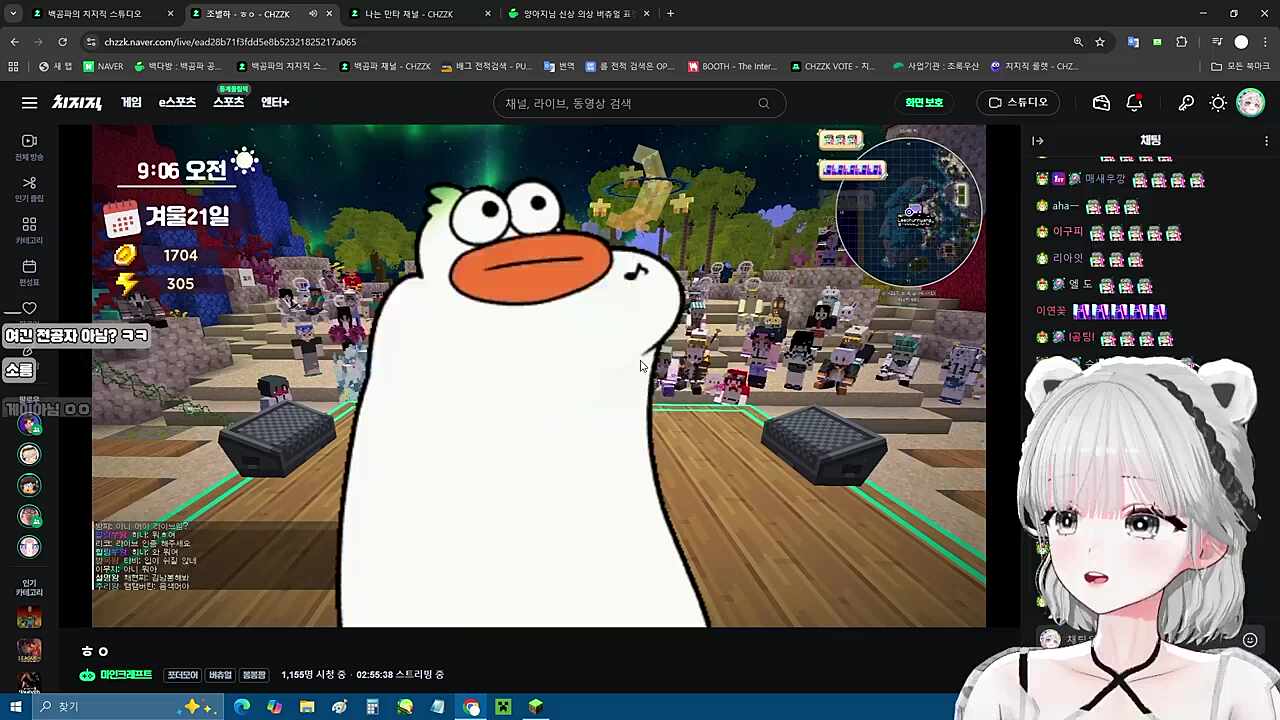Viewport: 1280px width, 720px height.
Task: Focus the channel and live search field
Action: (x=628, y=103)
